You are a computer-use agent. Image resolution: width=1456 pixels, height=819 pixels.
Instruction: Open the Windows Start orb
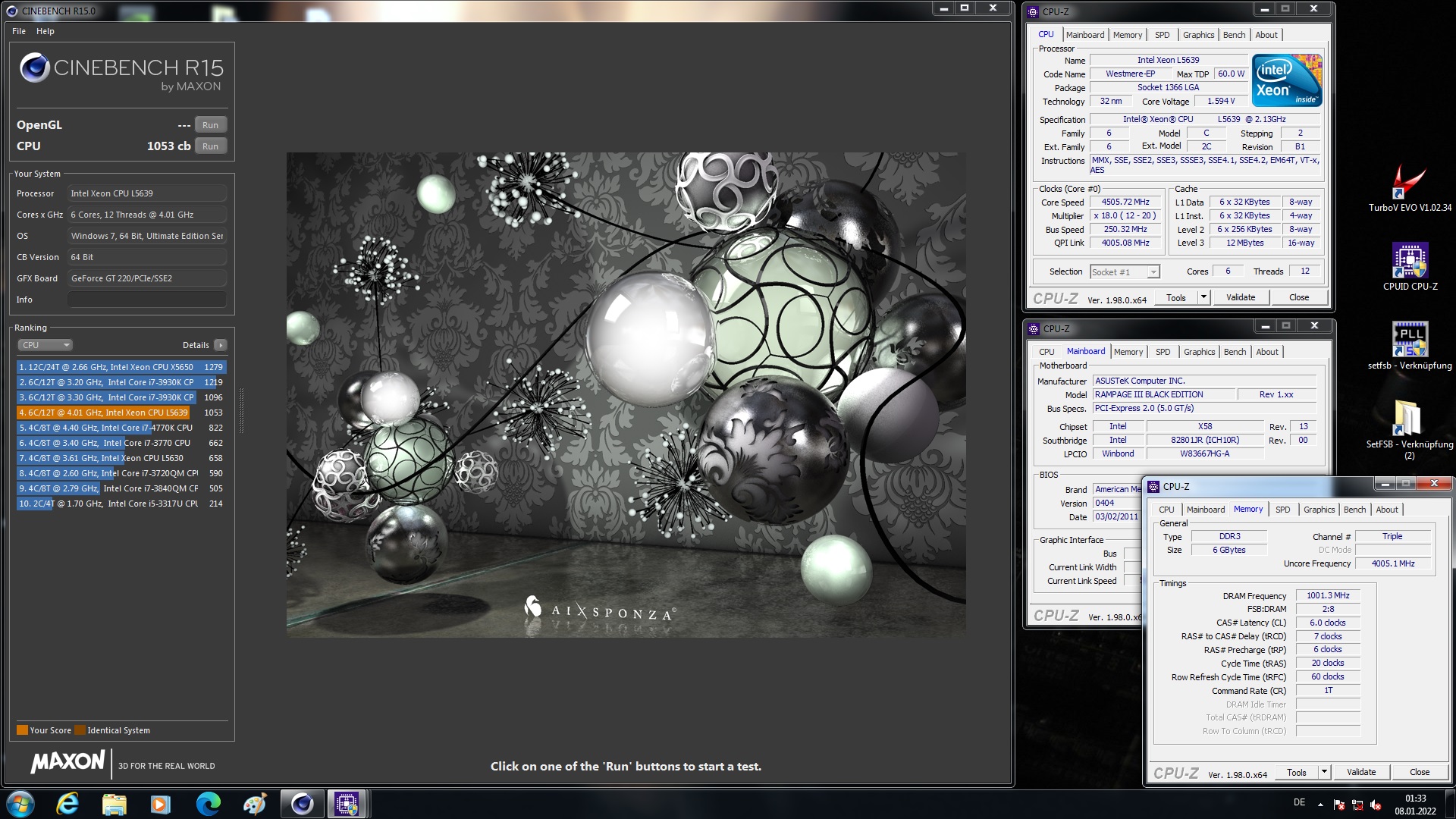(x=20, y=804)
